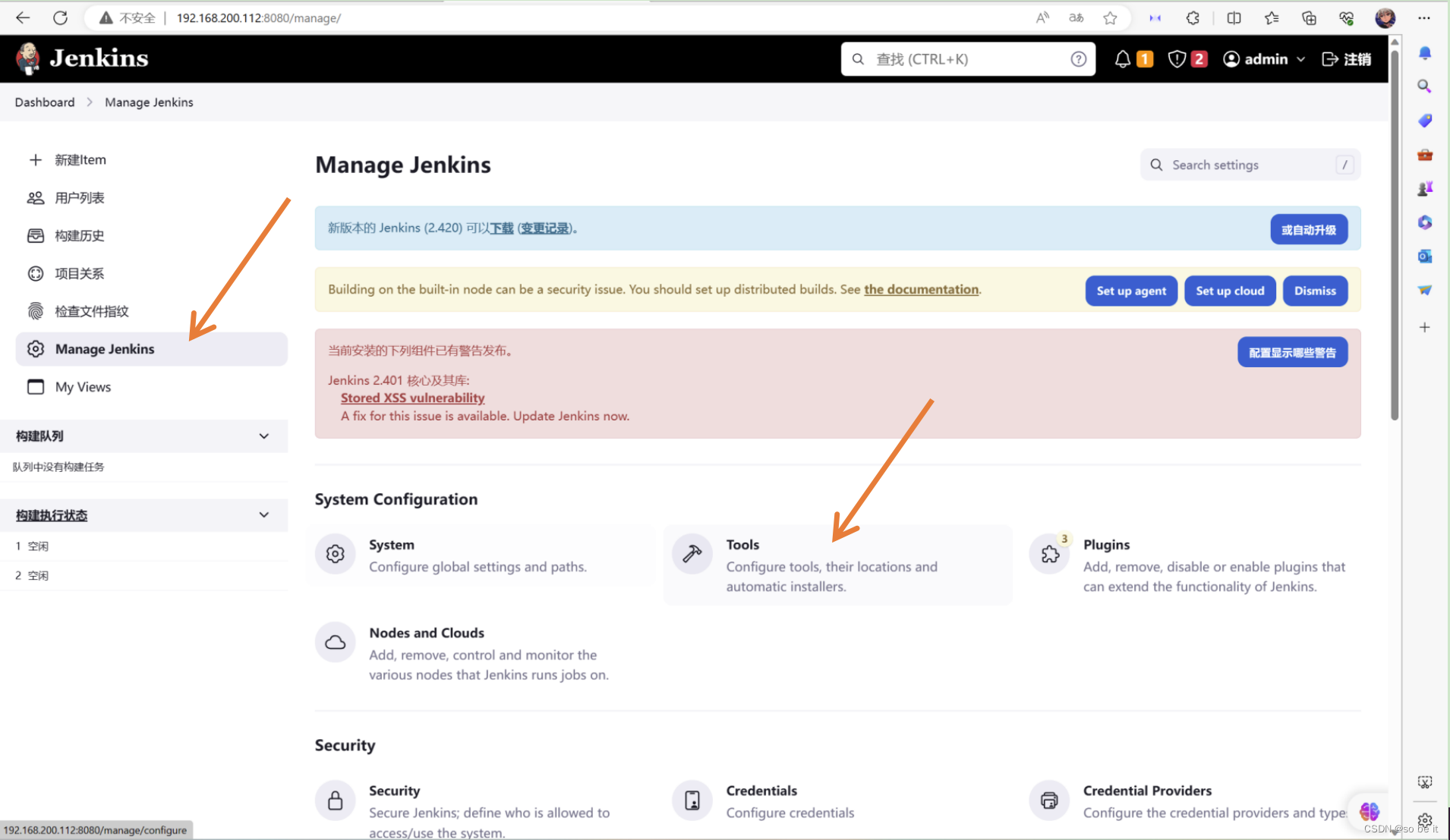This screenshot has width=1450, height=840.
Task: Focus the 查找 search box
Action: 968,59
